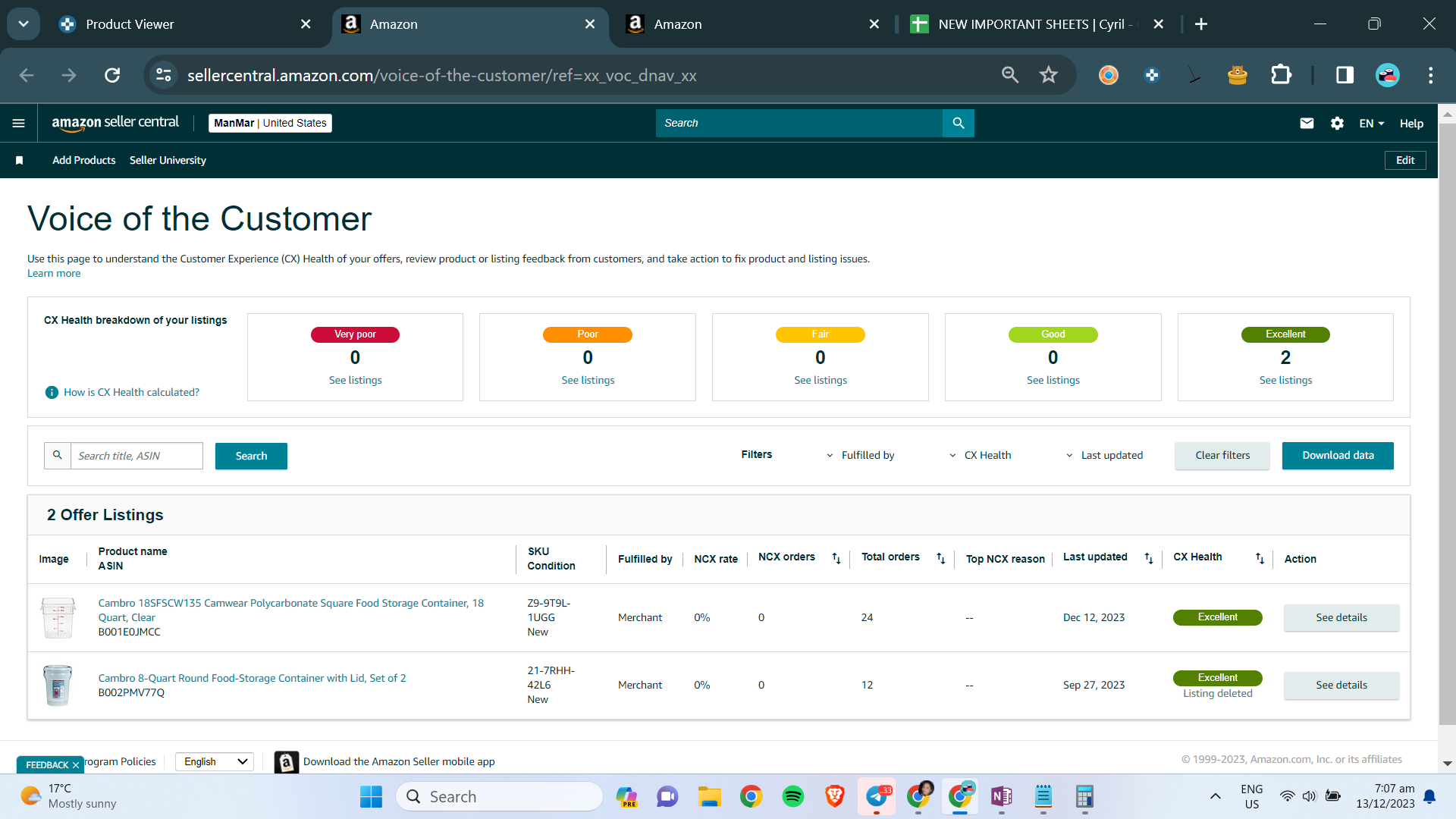
Task: Open OneNote from the taskbar
Action: coord(1001,796)
